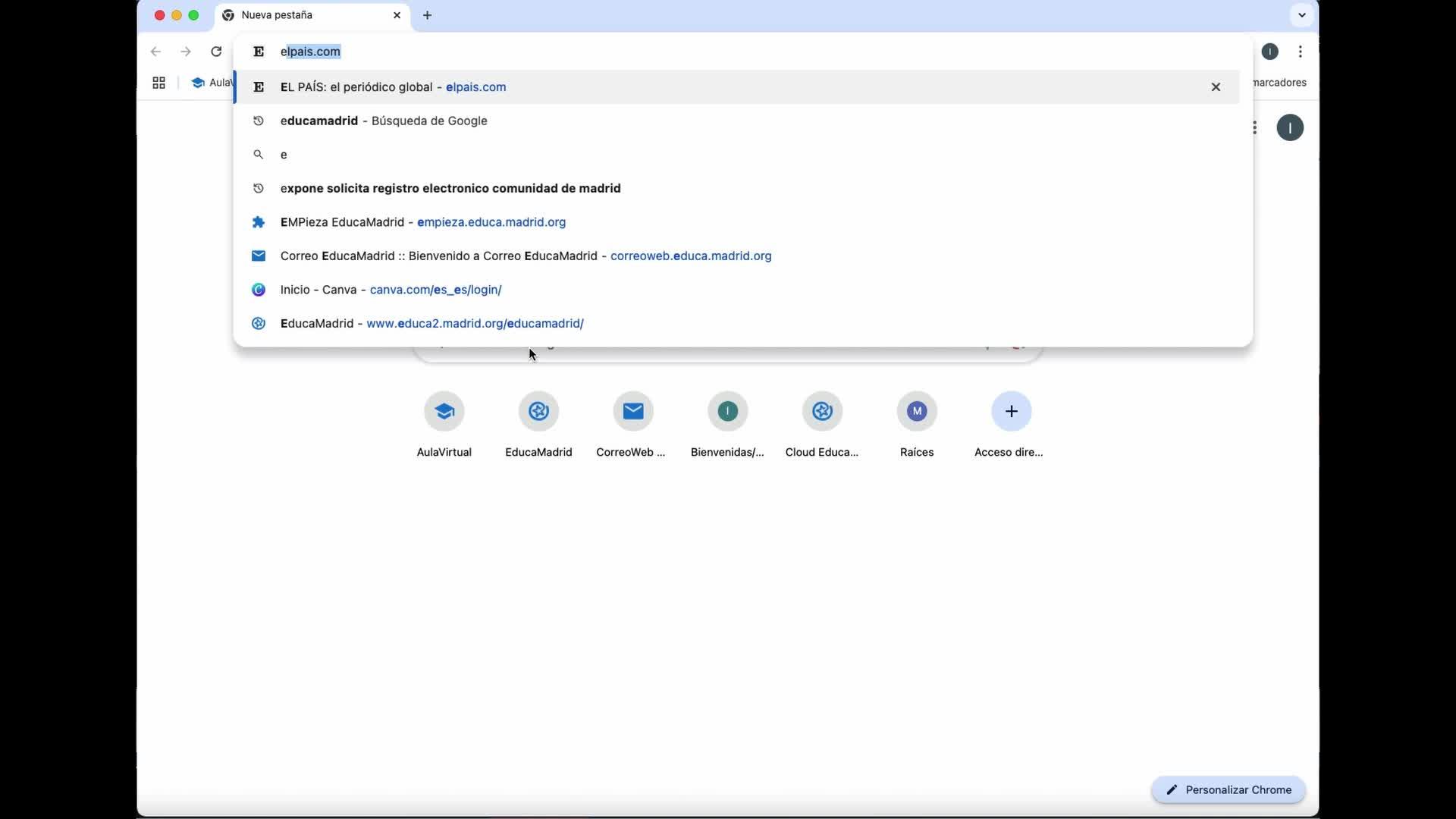1456x819 pixels.
Task: Remove the EL PAÍS suggestion
Action: (1216, 87)
